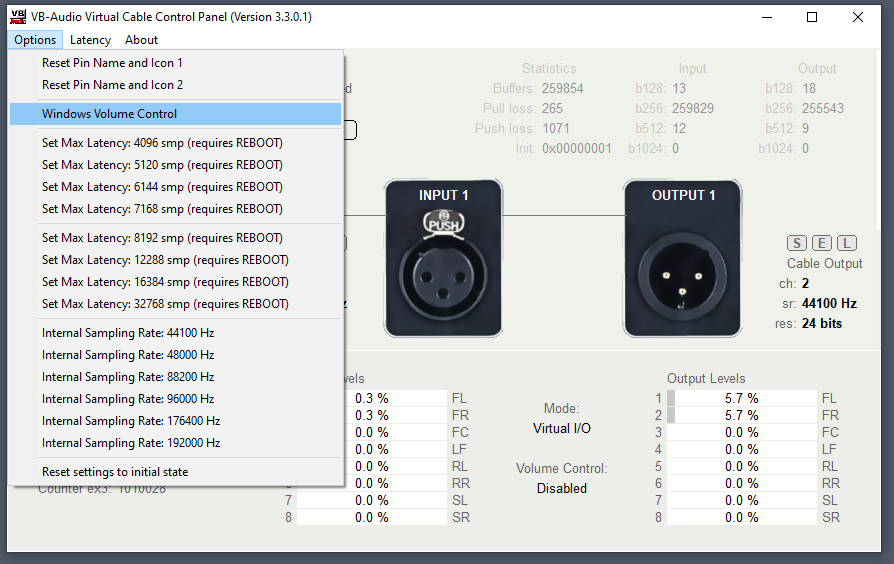894x564 pixels.
Task: Click the Push loss value 1071
Action: coord(556,128)
